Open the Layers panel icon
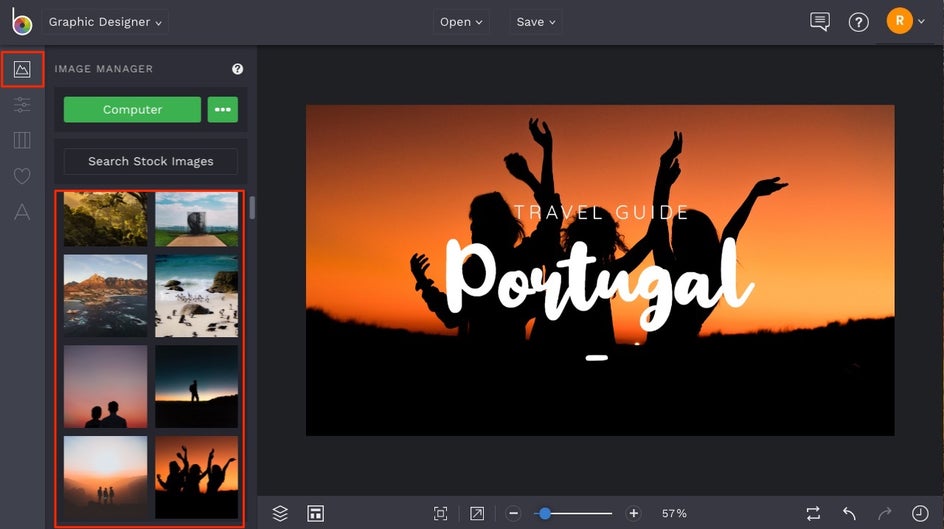The width and height of the screenshot is (944, 529). pos(280,513)
